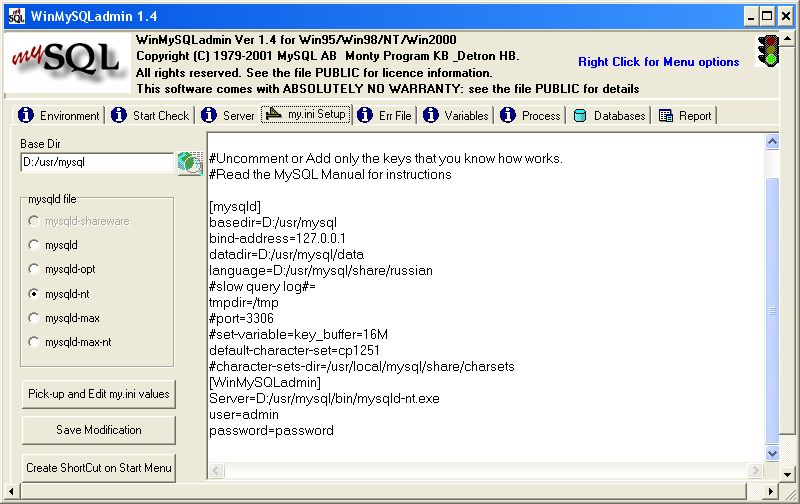800x504 pixels.
Task: Click the MySQL logo image
Action: point(67,62)
